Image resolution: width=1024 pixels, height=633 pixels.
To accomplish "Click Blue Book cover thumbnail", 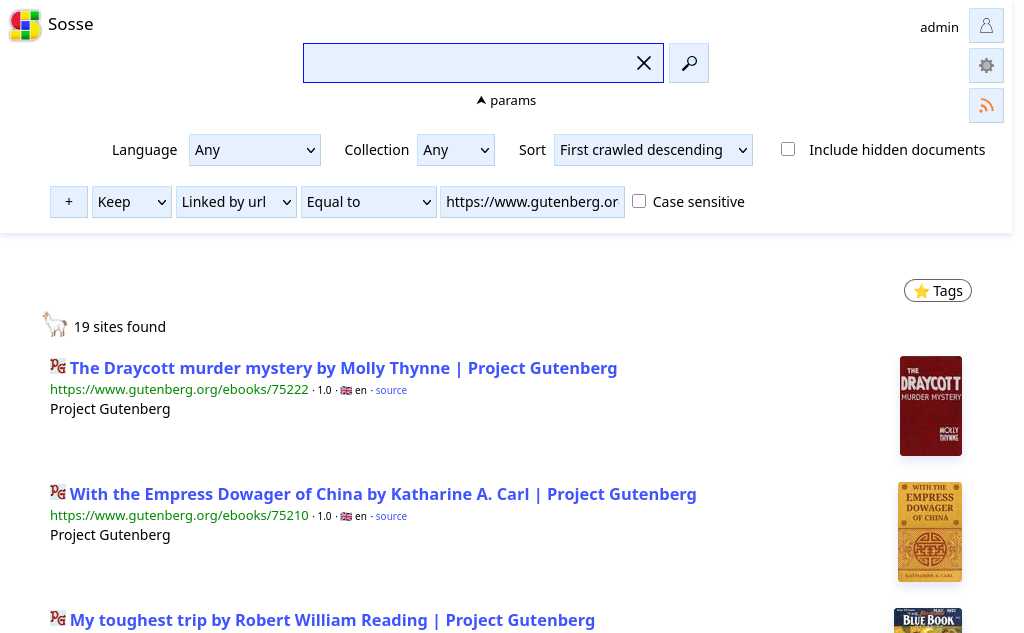I will point(928,621).
